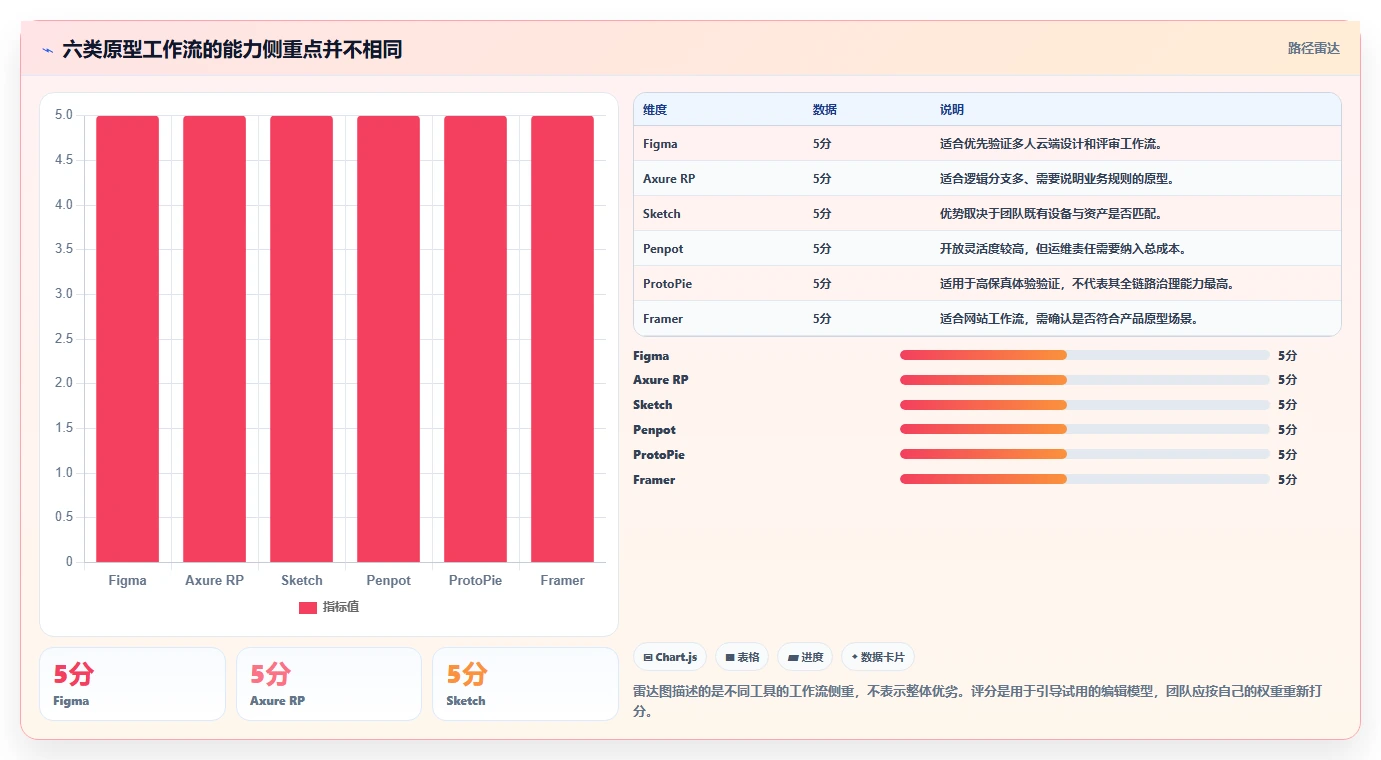Select the 表格 tag chip

742,657
